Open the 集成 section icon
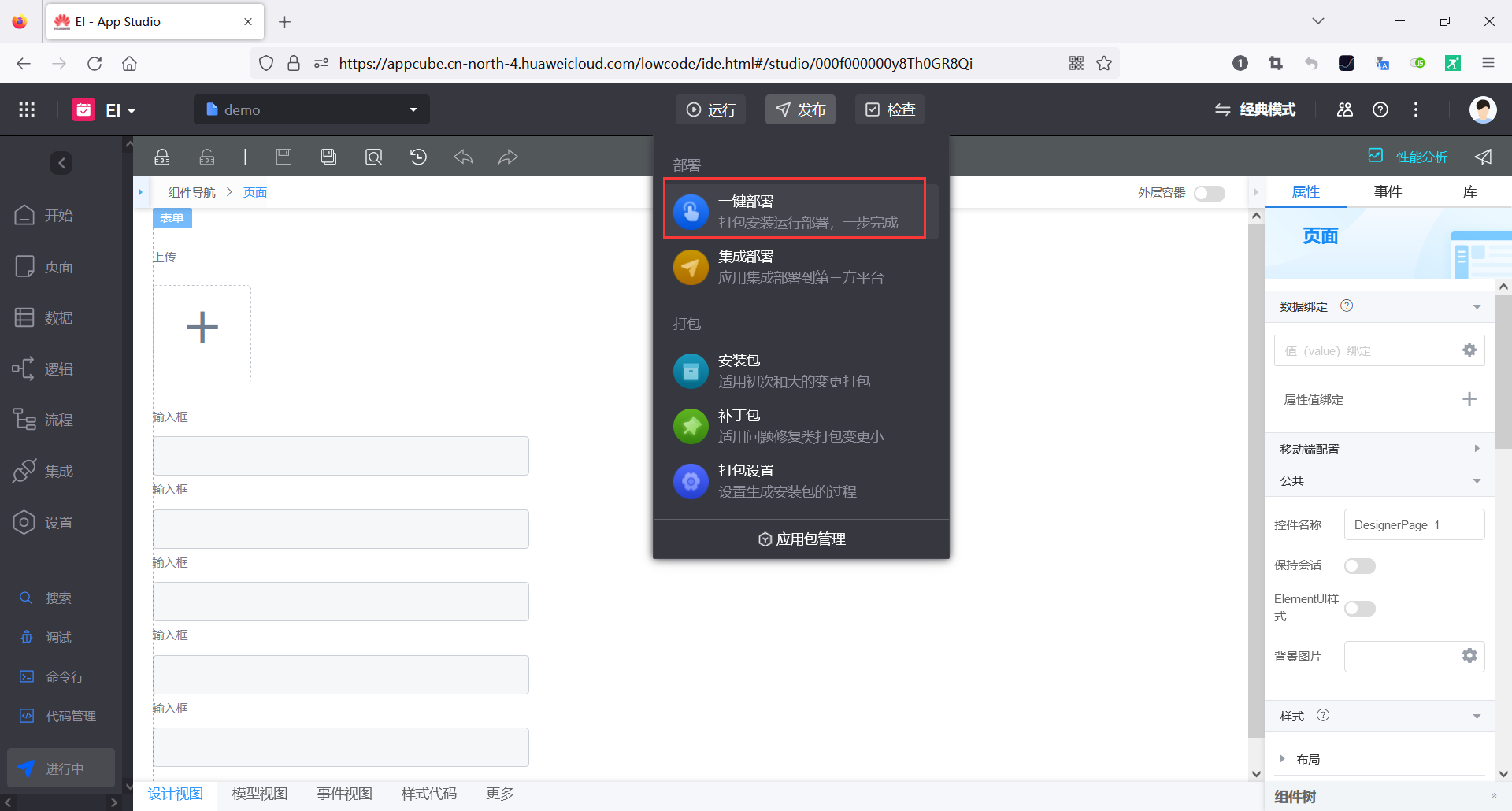This screenshot has width=1512, height=811. (47, 471)
